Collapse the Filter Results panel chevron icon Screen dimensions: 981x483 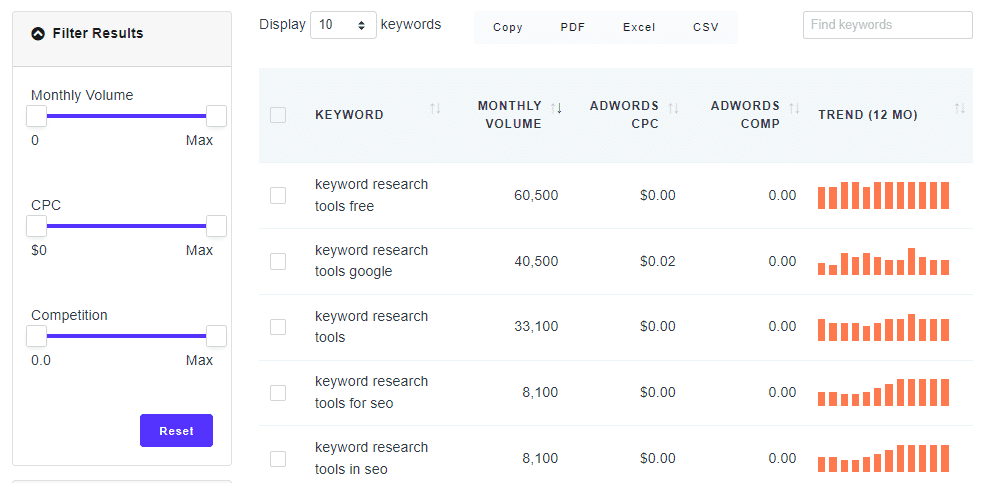pos(38,34)
